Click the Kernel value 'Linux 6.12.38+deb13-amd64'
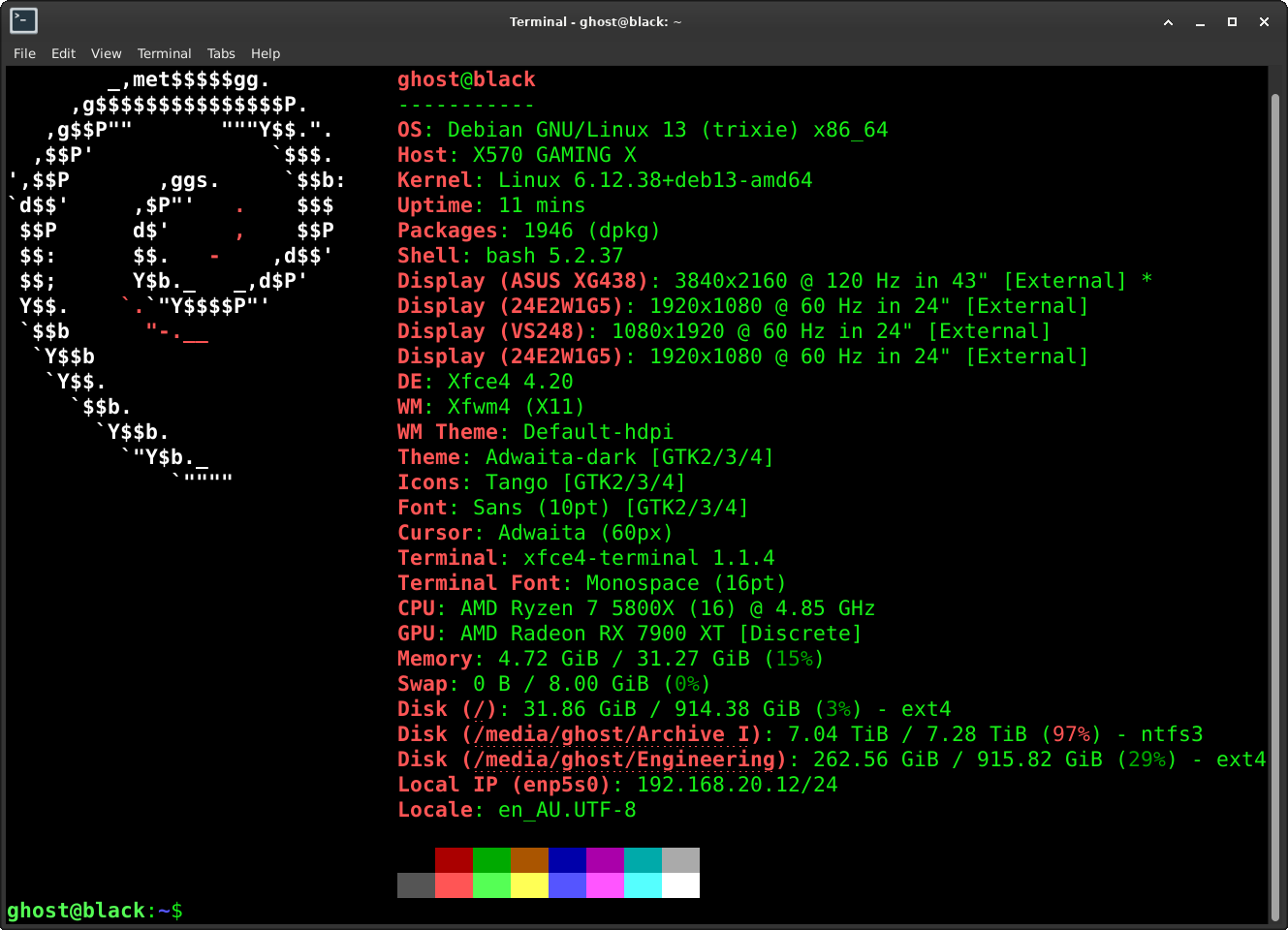 (655, 180)
